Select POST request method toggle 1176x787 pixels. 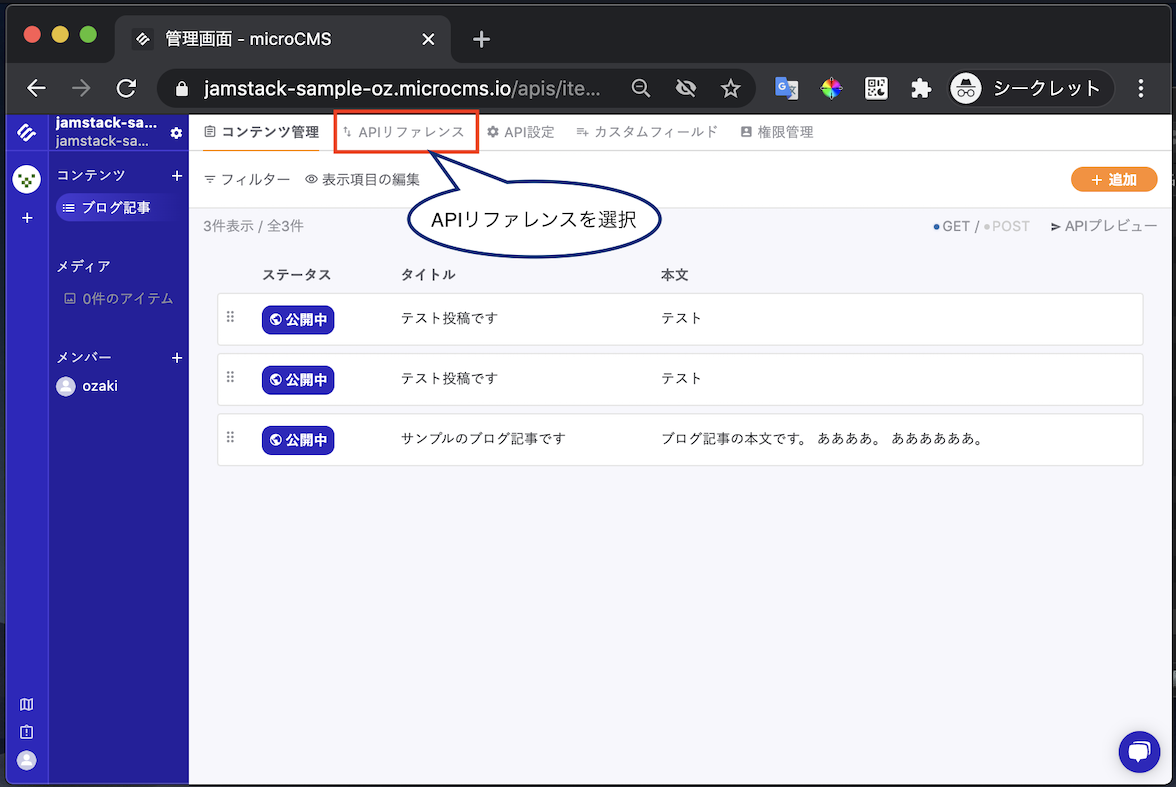(x=1006, y=227)
